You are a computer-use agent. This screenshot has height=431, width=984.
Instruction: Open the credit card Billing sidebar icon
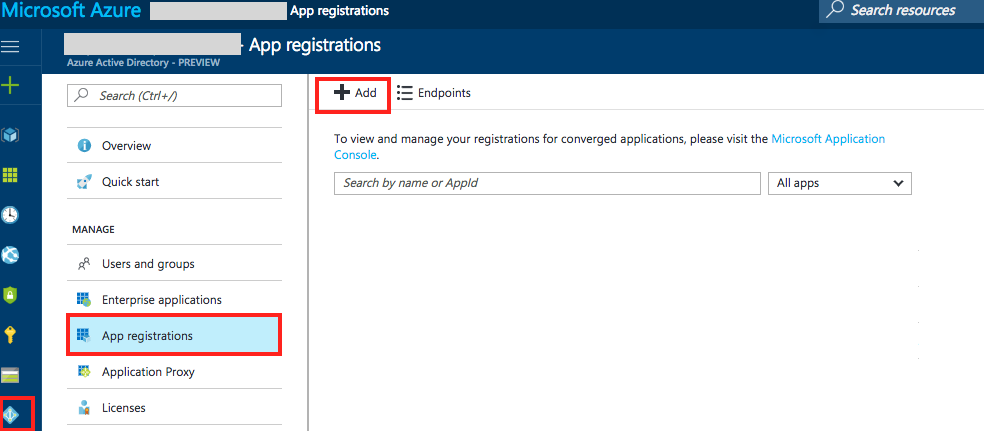coord(11,376)
